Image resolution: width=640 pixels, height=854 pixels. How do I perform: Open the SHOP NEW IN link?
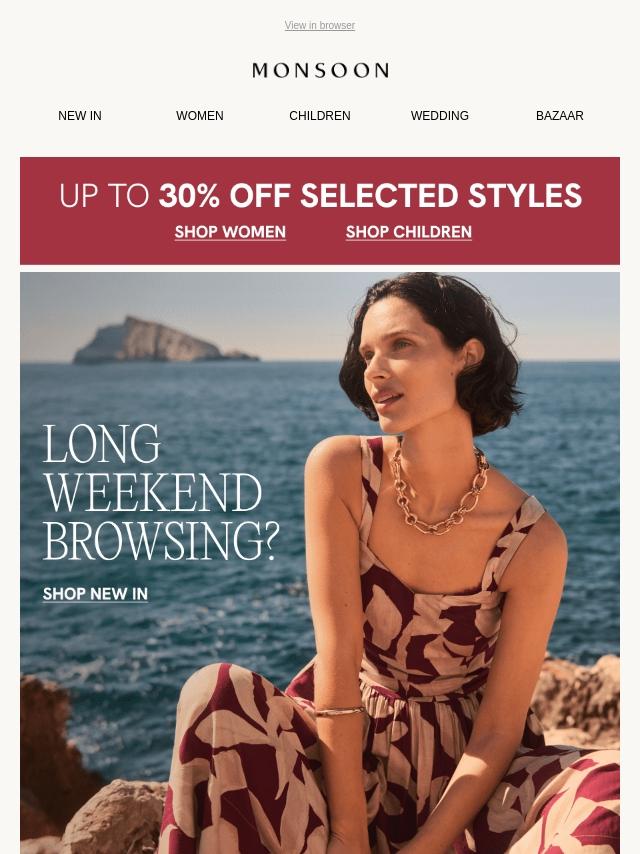[95, 594]
